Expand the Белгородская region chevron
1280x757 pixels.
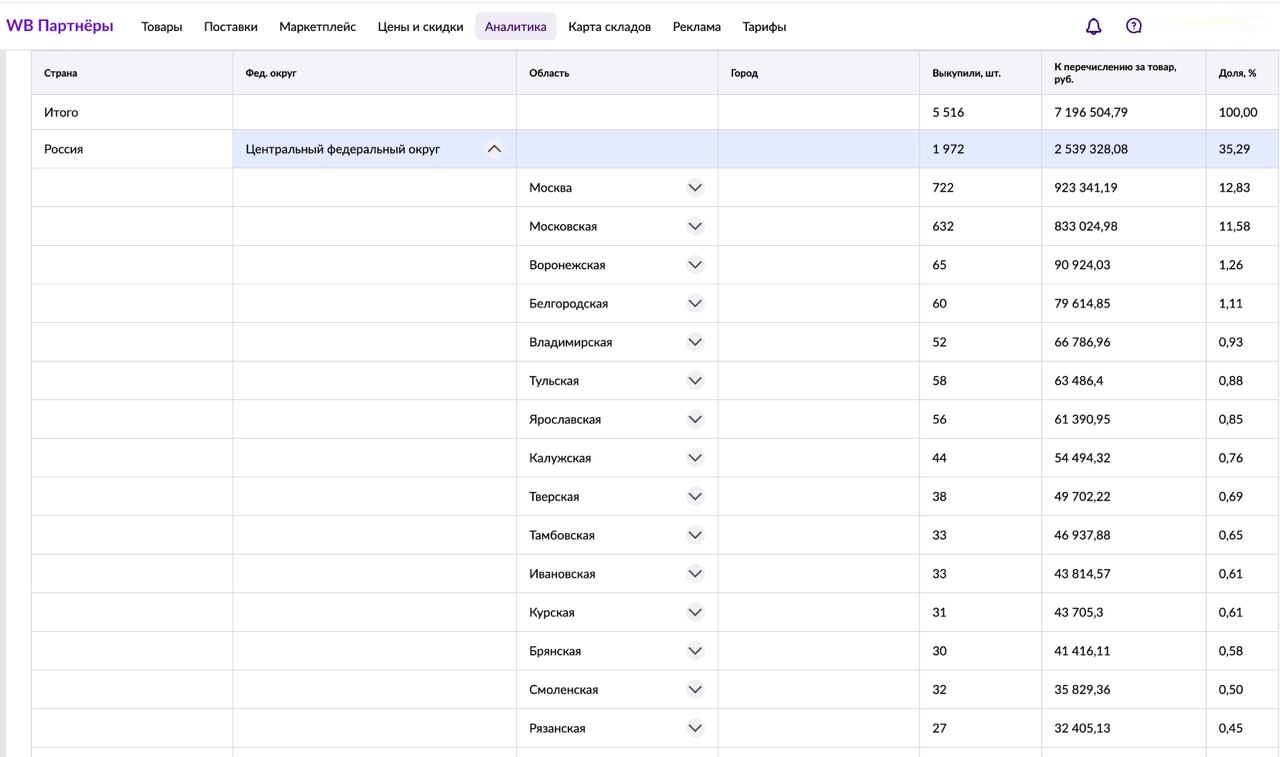(695, 303)
